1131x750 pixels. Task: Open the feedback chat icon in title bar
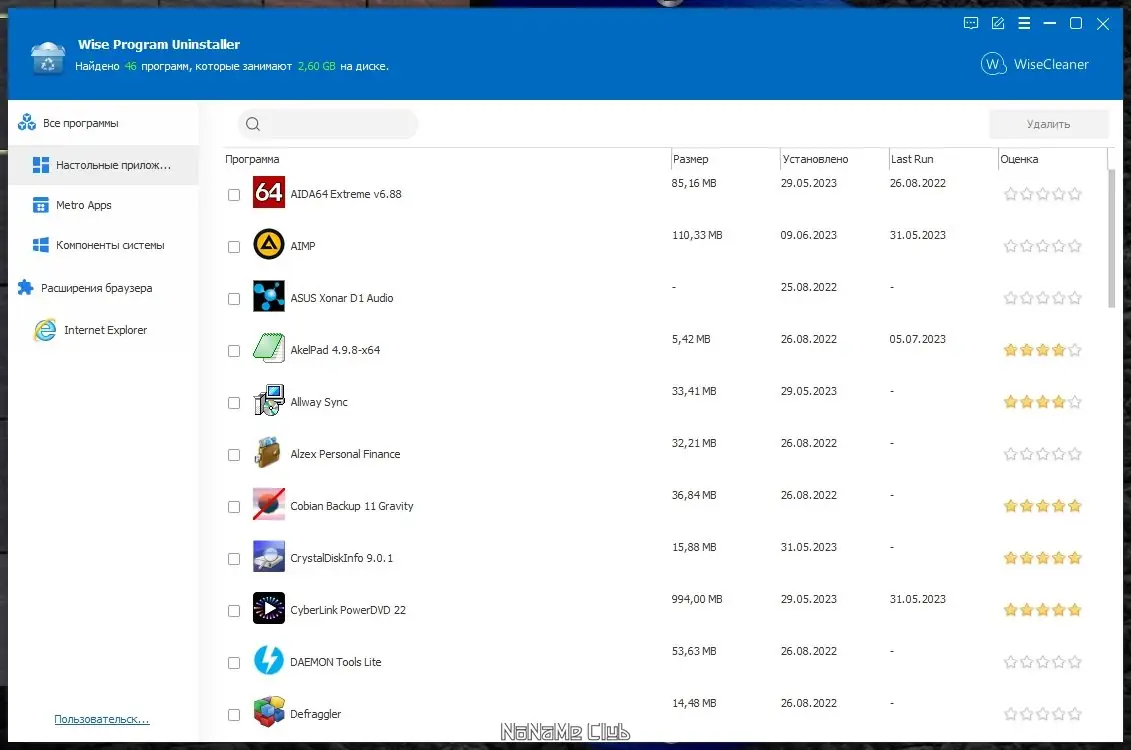tap(971, 23)
